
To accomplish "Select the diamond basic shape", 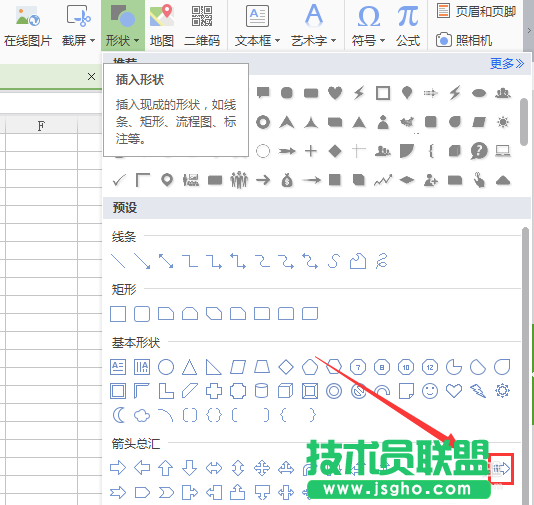I will pos(286,367).
